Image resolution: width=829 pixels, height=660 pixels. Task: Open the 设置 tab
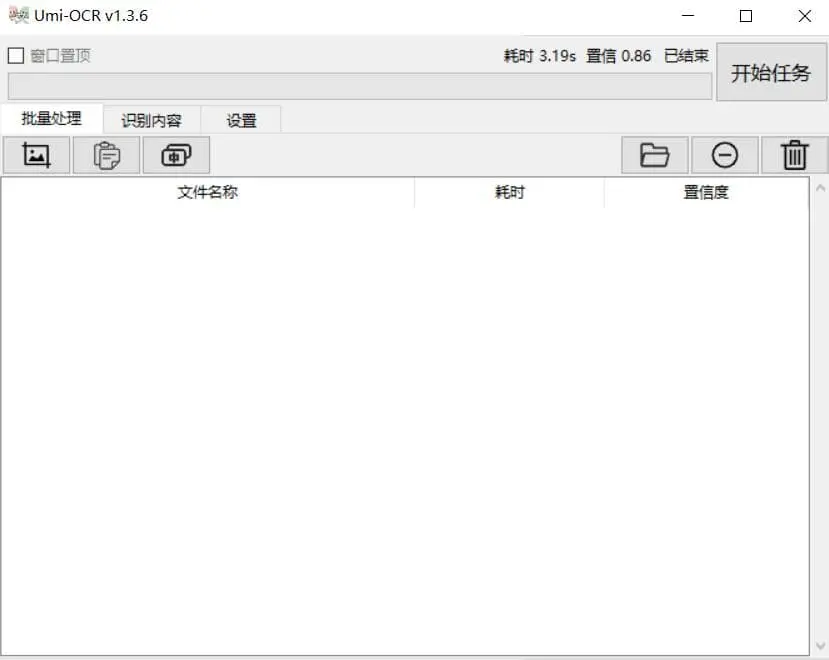pyautogui.click(x=241, y=121)
